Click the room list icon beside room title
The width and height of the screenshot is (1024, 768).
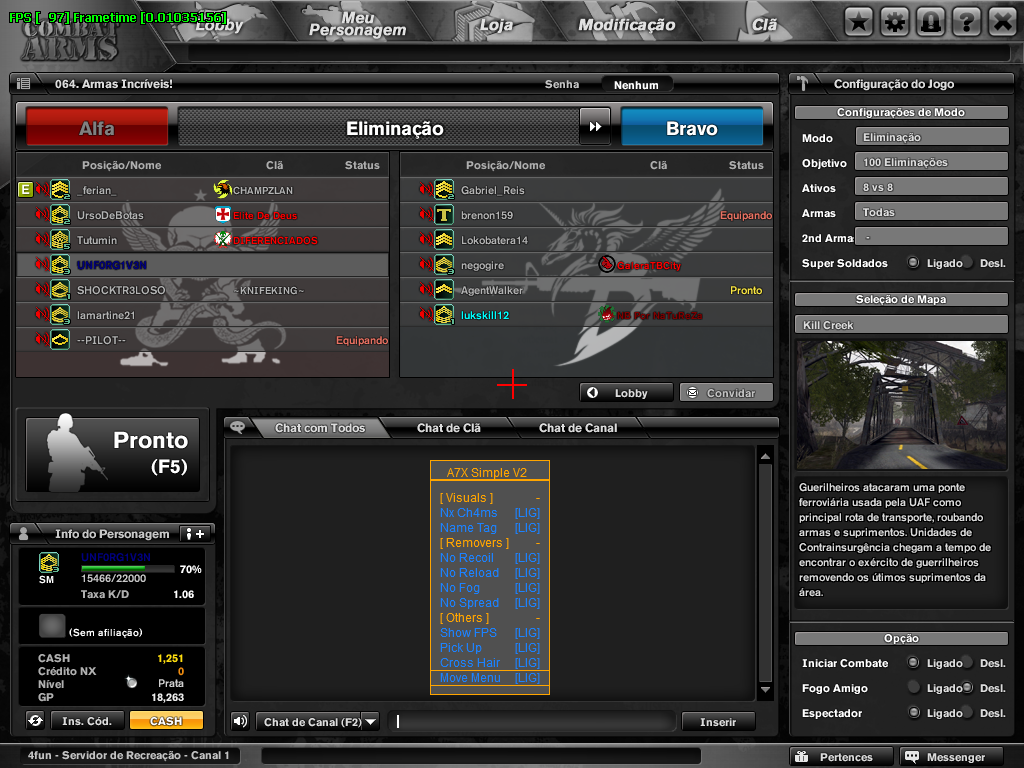[24, 85]
